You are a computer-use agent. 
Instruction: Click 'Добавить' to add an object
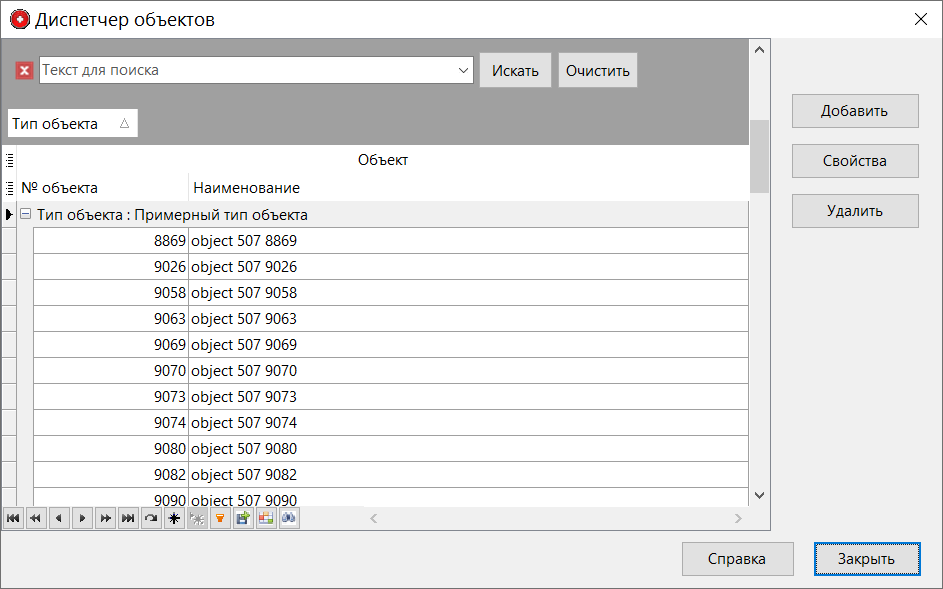tap(854, 111)
